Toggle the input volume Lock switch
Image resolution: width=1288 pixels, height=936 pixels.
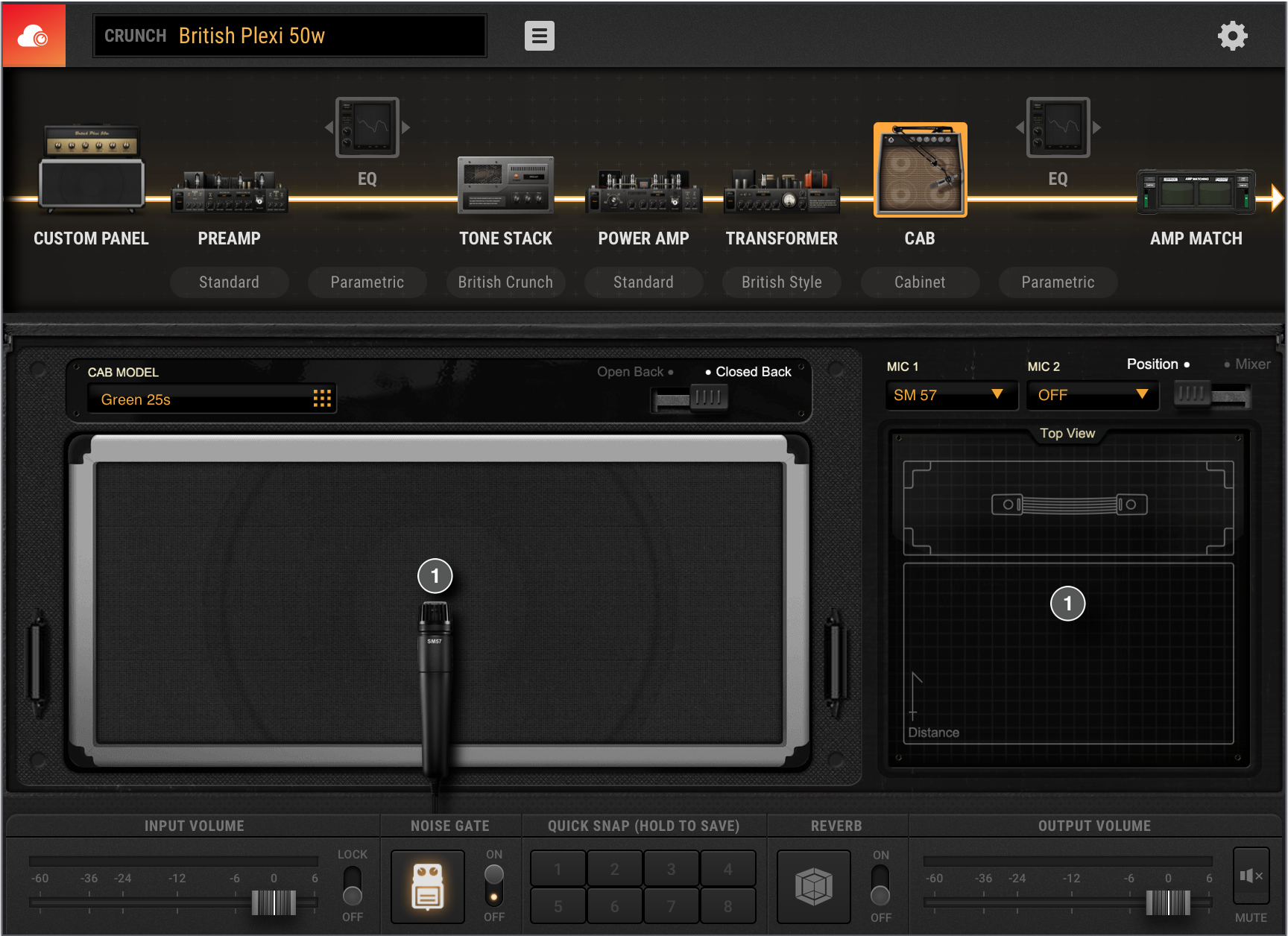click(x=353, y=885)
